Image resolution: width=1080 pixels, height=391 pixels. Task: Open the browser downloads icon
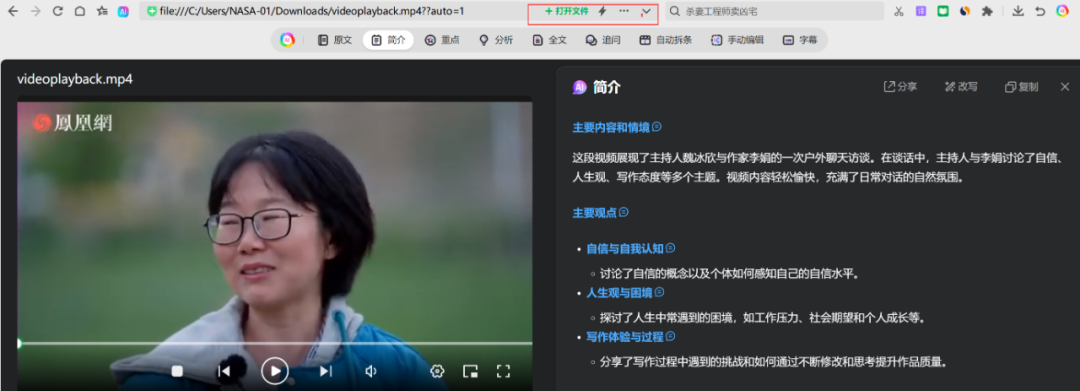1018,11
